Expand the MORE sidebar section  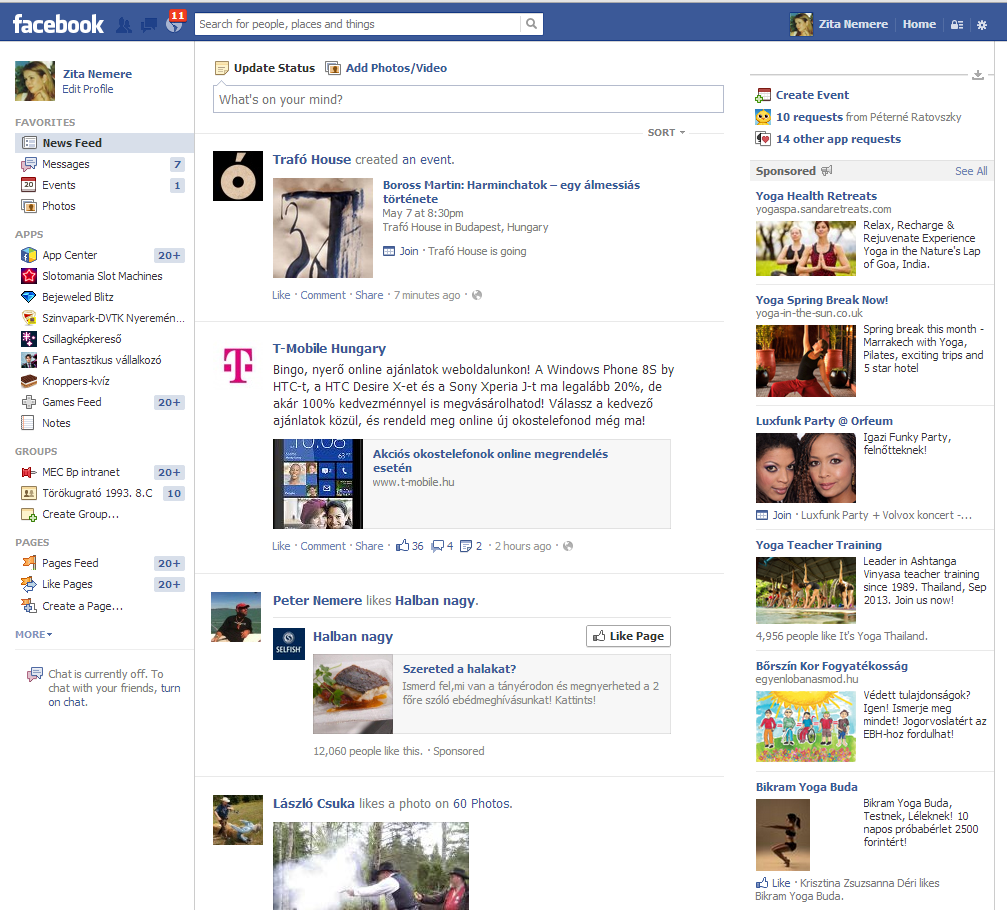coord(33,634)
